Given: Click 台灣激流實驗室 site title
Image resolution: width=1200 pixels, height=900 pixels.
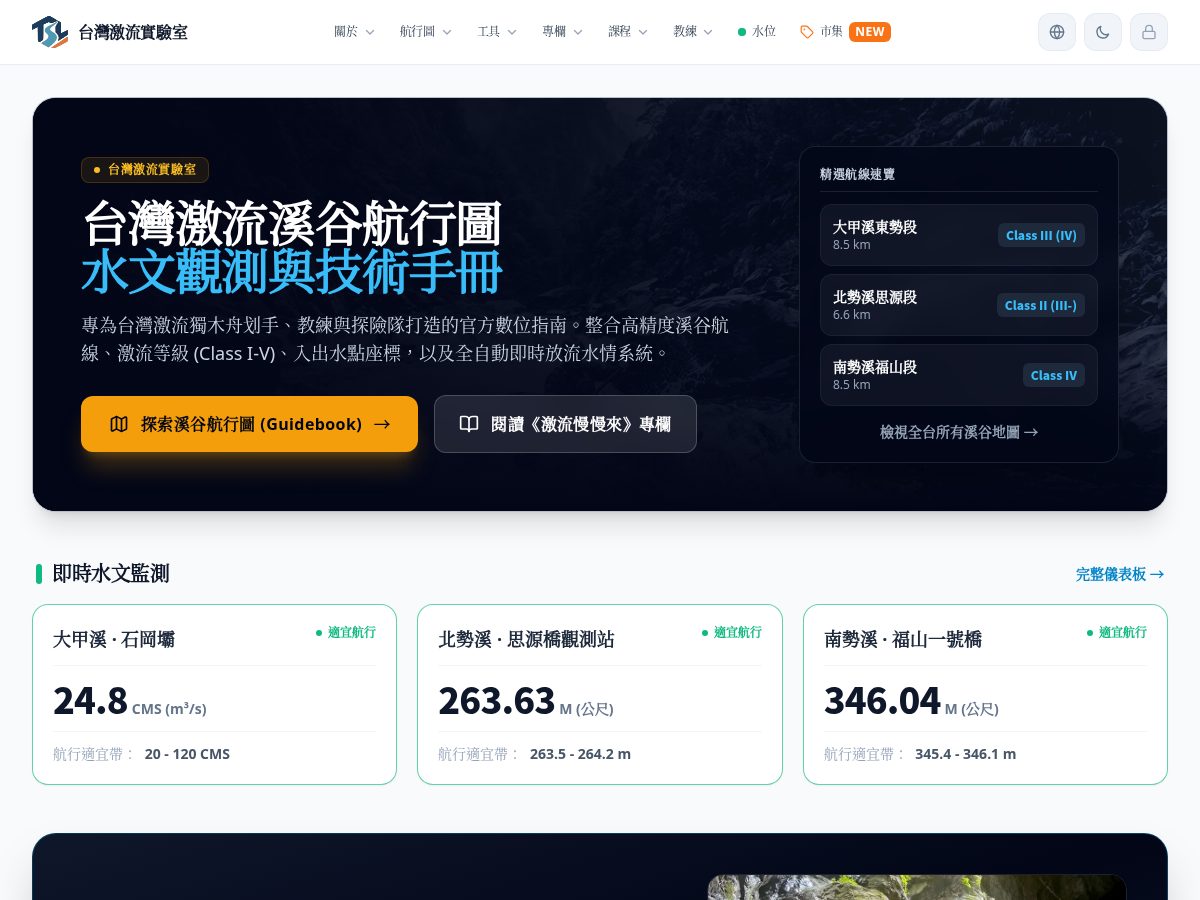Looking at the screenshot, I should [x=133, y=32].
